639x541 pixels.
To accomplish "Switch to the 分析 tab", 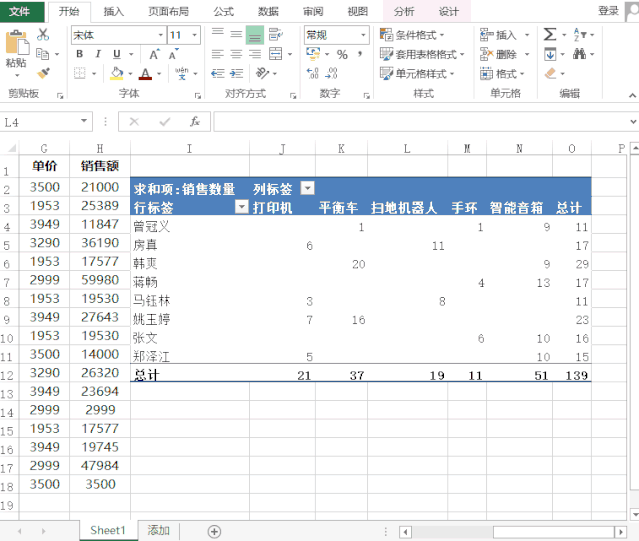I will pos(404,11).
